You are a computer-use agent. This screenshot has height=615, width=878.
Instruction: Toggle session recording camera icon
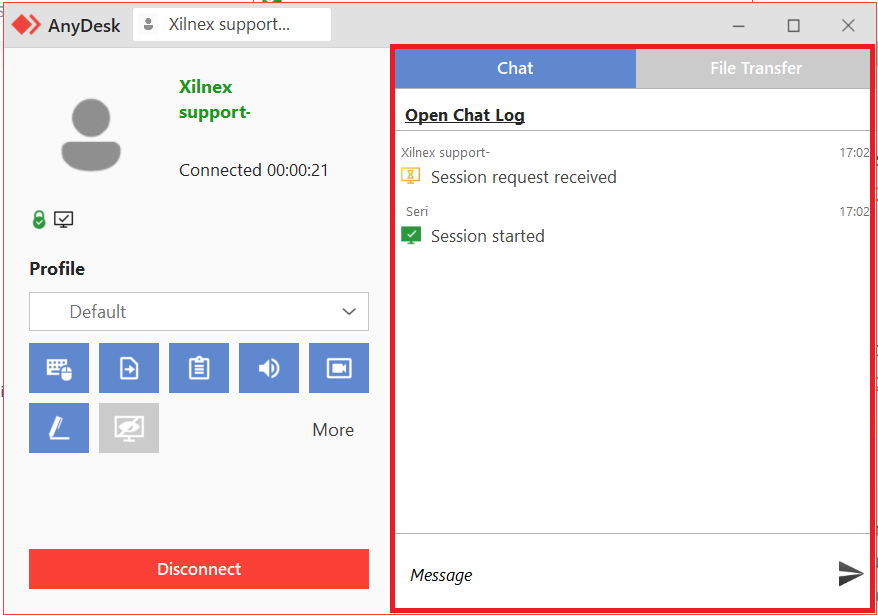(339, 368)
